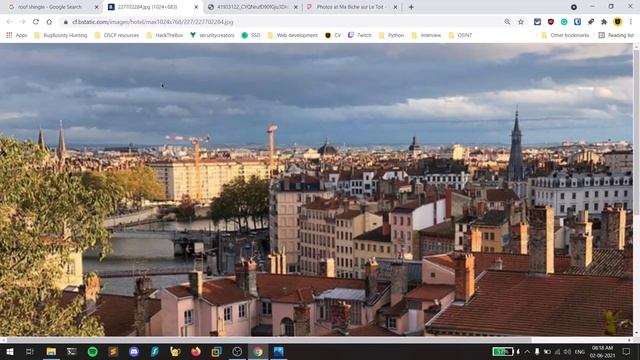Open the SSO bookmark

pos(251,36)
